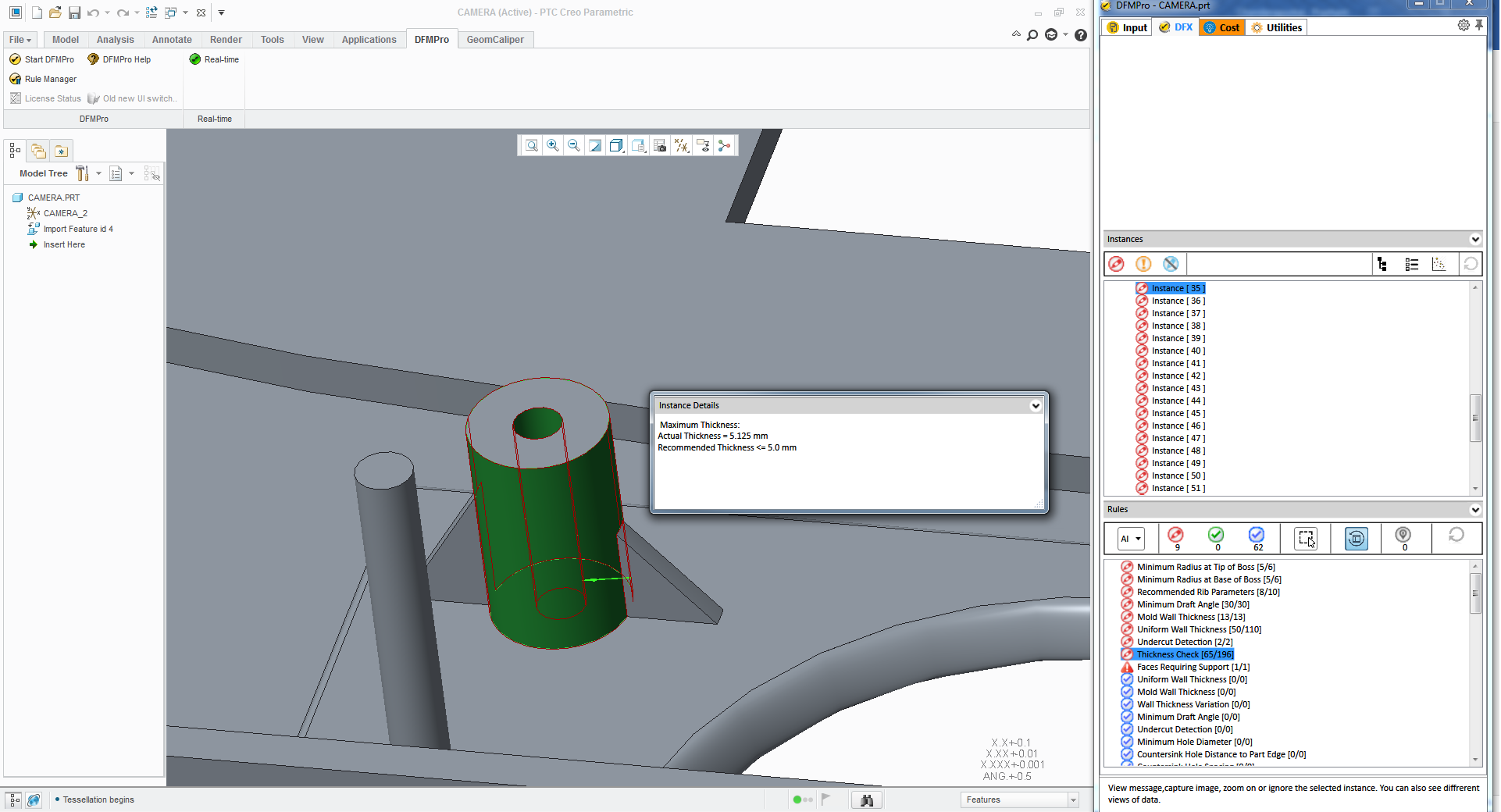Click the Zoom Out magnifier icon
Viewport: 1501px width, 812px height.
(574, 145)
